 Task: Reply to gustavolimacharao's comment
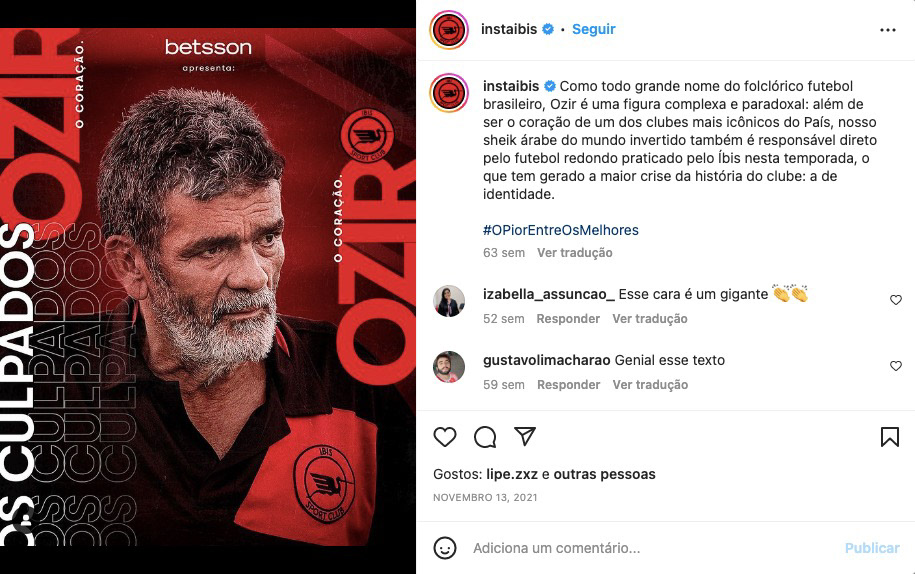coord(568,384)
